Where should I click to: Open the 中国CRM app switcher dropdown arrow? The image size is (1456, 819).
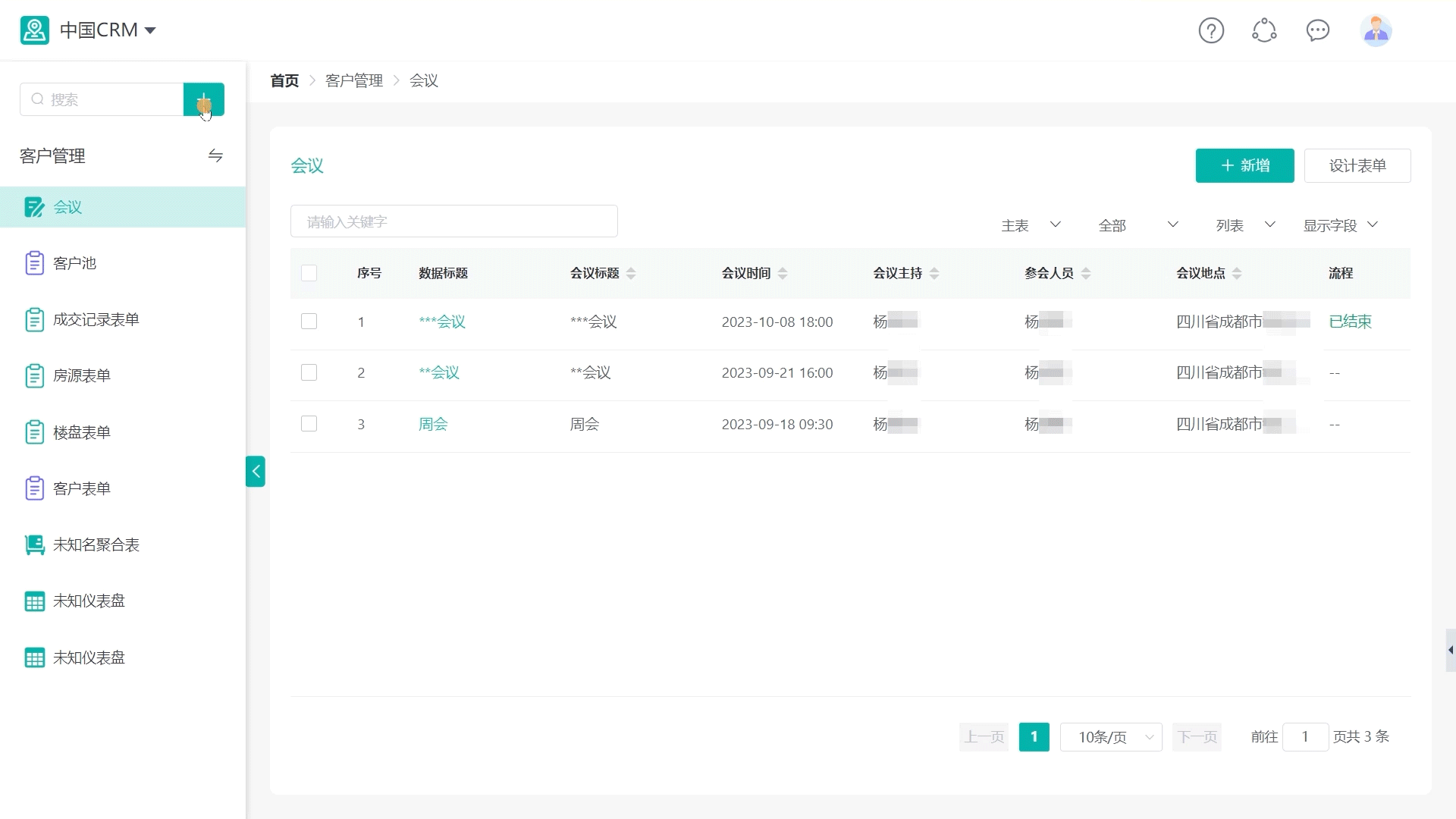[x=150, y=30]
